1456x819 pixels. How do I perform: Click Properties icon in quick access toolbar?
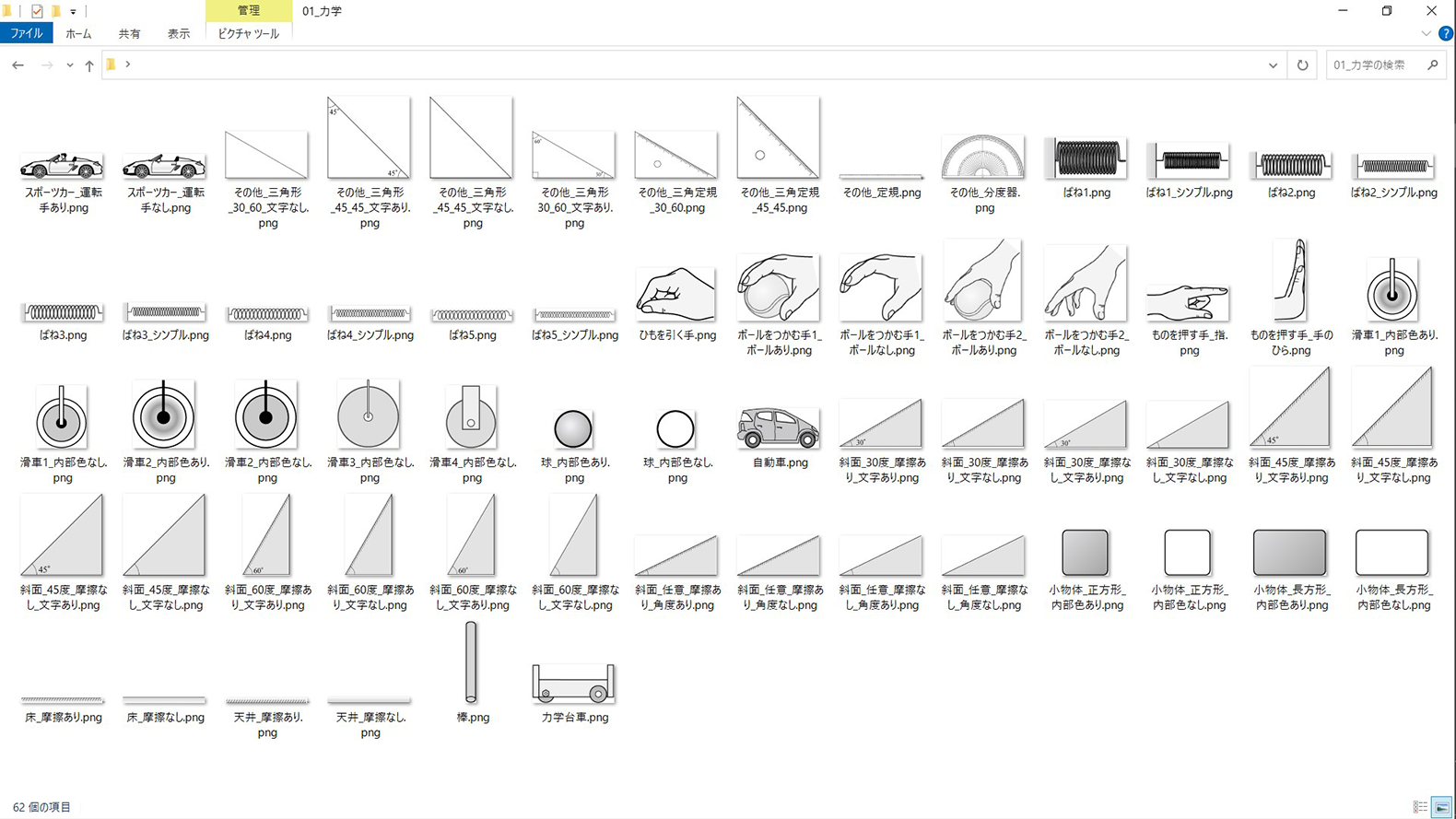click(x=37, y=11)
